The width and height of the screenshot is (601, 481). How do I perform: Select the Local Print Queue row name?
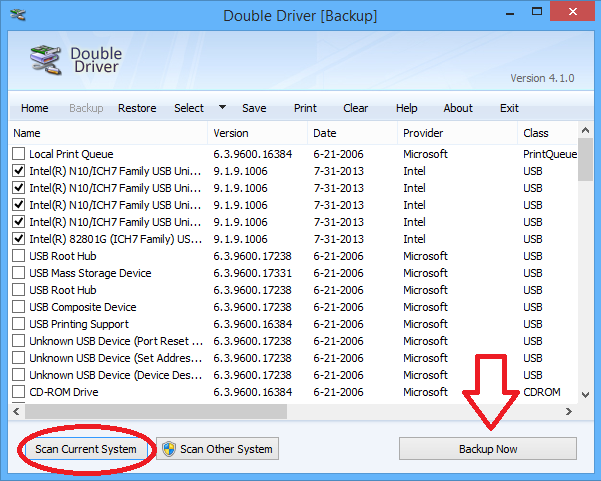(x=71, y=154)
